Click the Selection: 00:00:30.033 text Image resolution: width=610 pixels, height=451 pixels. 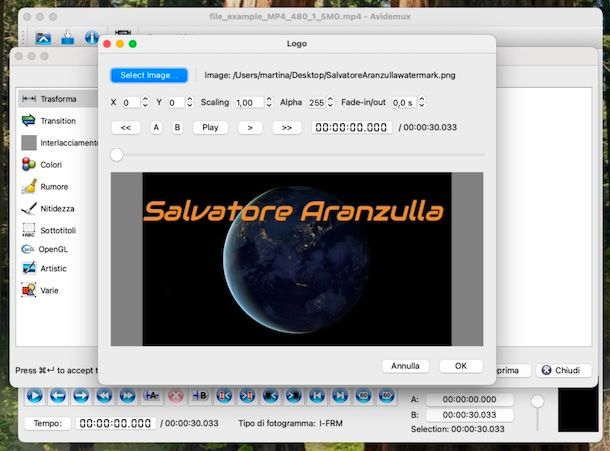pyautogui.click(x=458, y=429)
